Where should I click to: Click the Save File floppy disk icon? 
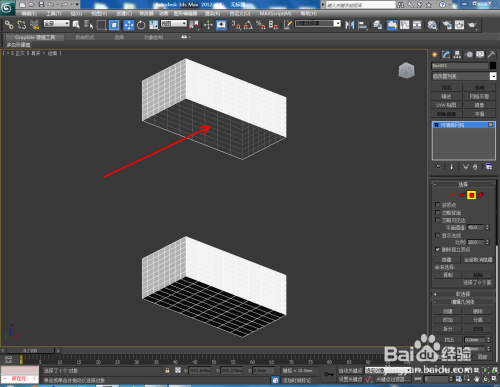click(x=41, y=5)
